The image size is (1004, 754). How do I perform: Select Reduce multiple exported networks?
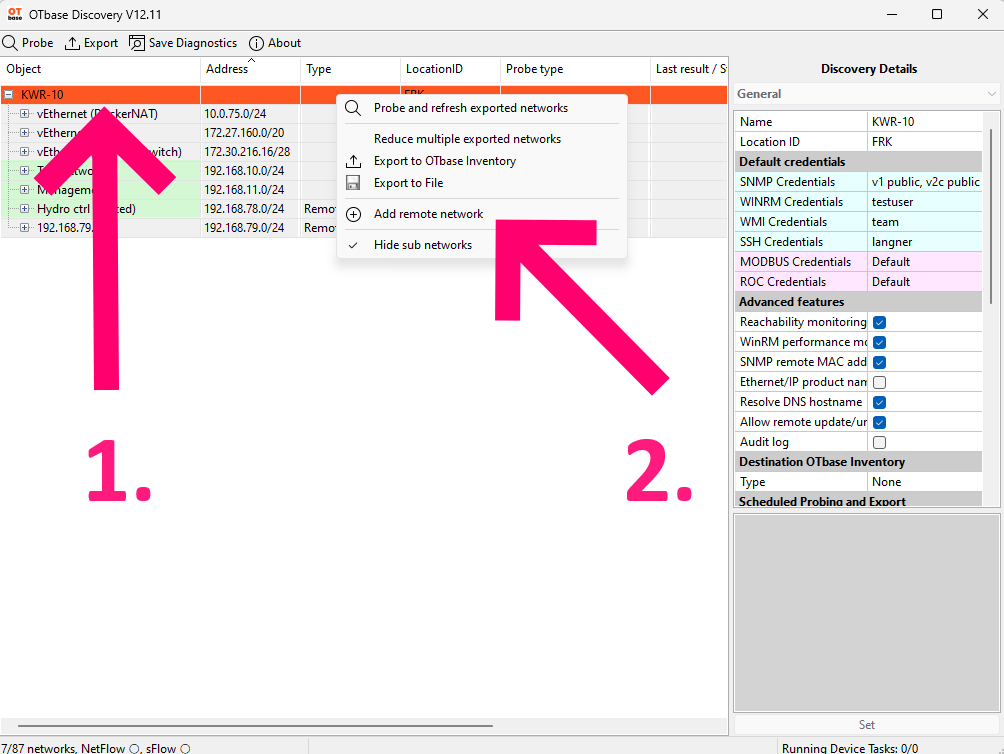tap(482, 139)
